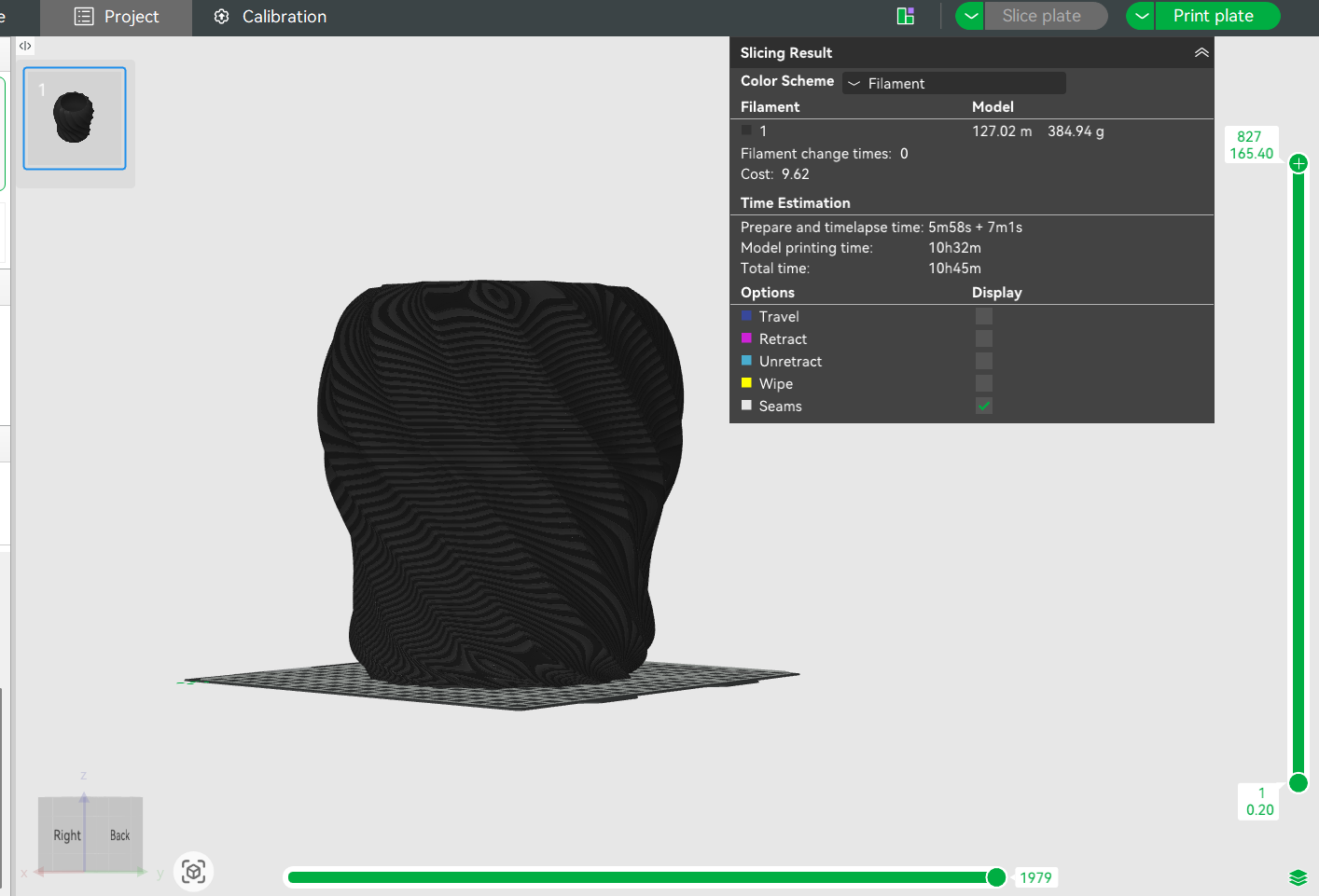This screenshot has width=1319, height=896.
Task: Collapse the Slicing Result panel
Action: tap(1201, 53)
